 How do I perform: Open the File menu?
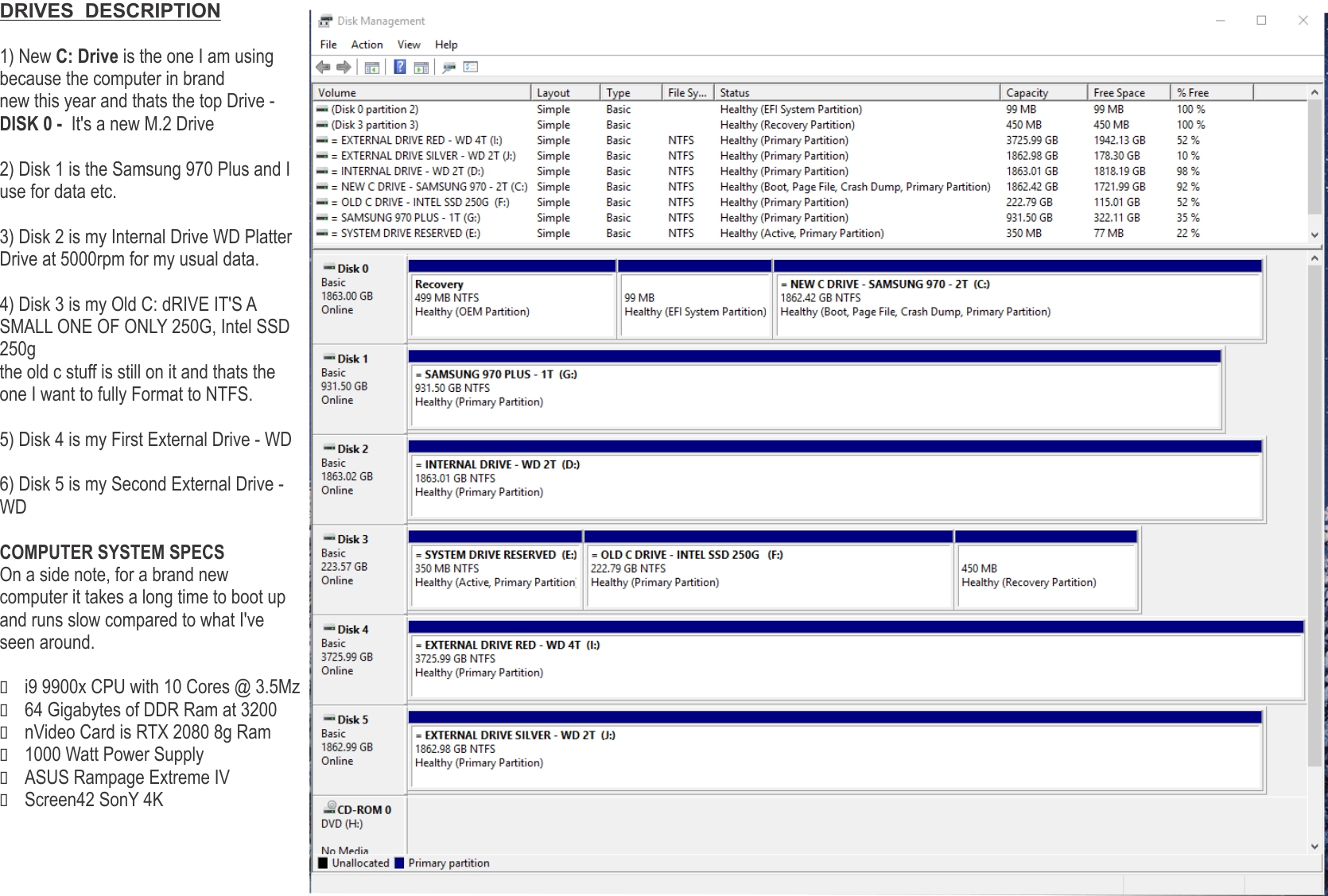(x=328, y=45)
